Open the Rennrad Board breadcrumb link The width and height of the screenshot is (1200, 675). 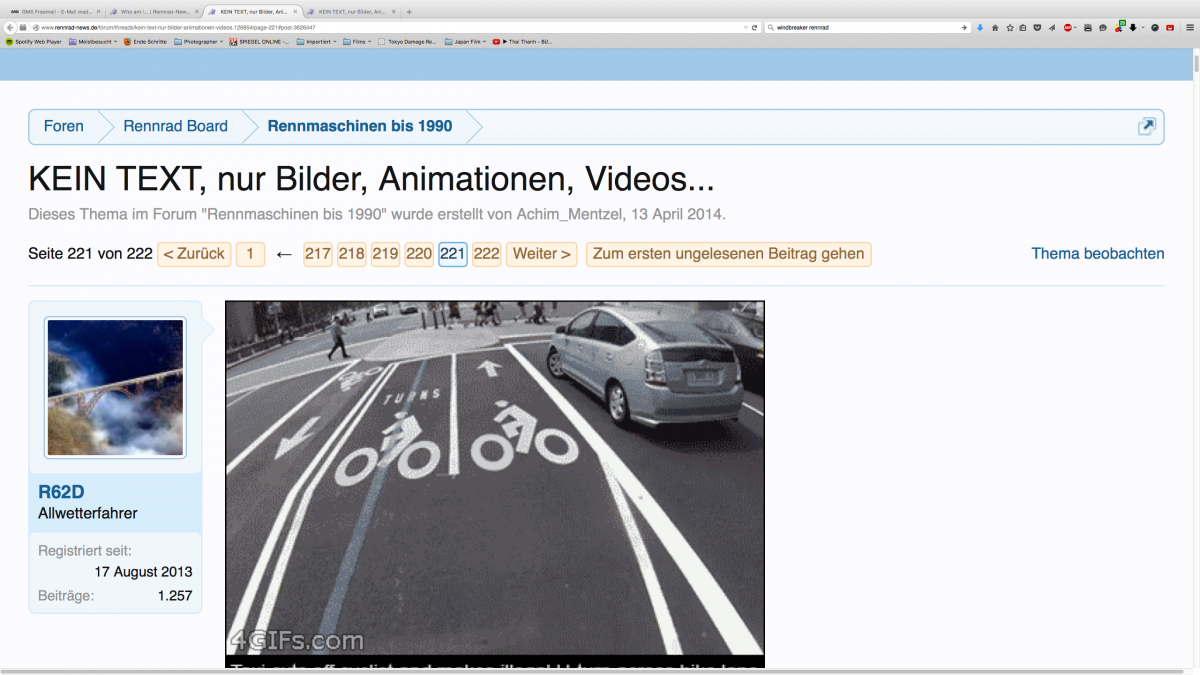click(175, 126)
